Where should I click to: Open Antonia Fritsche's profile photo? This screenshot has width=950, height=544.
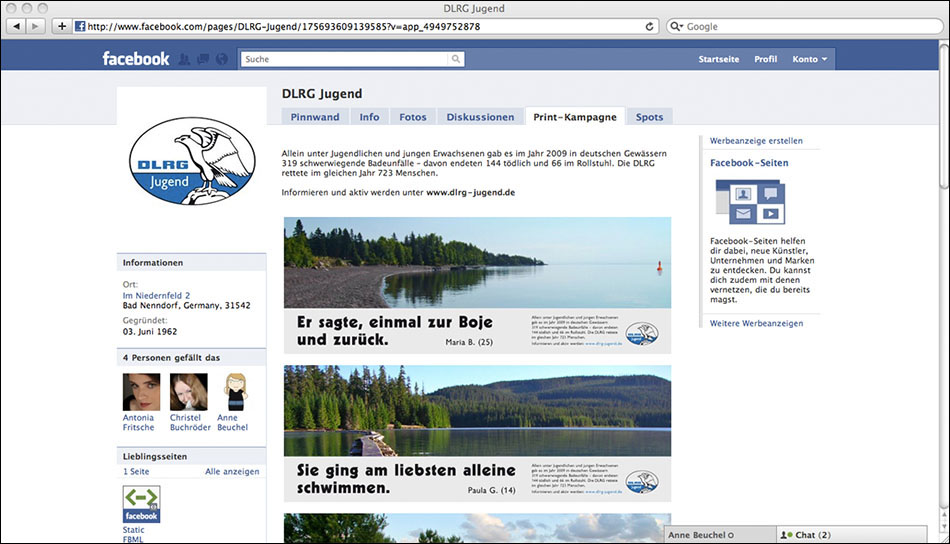point(141,392)
